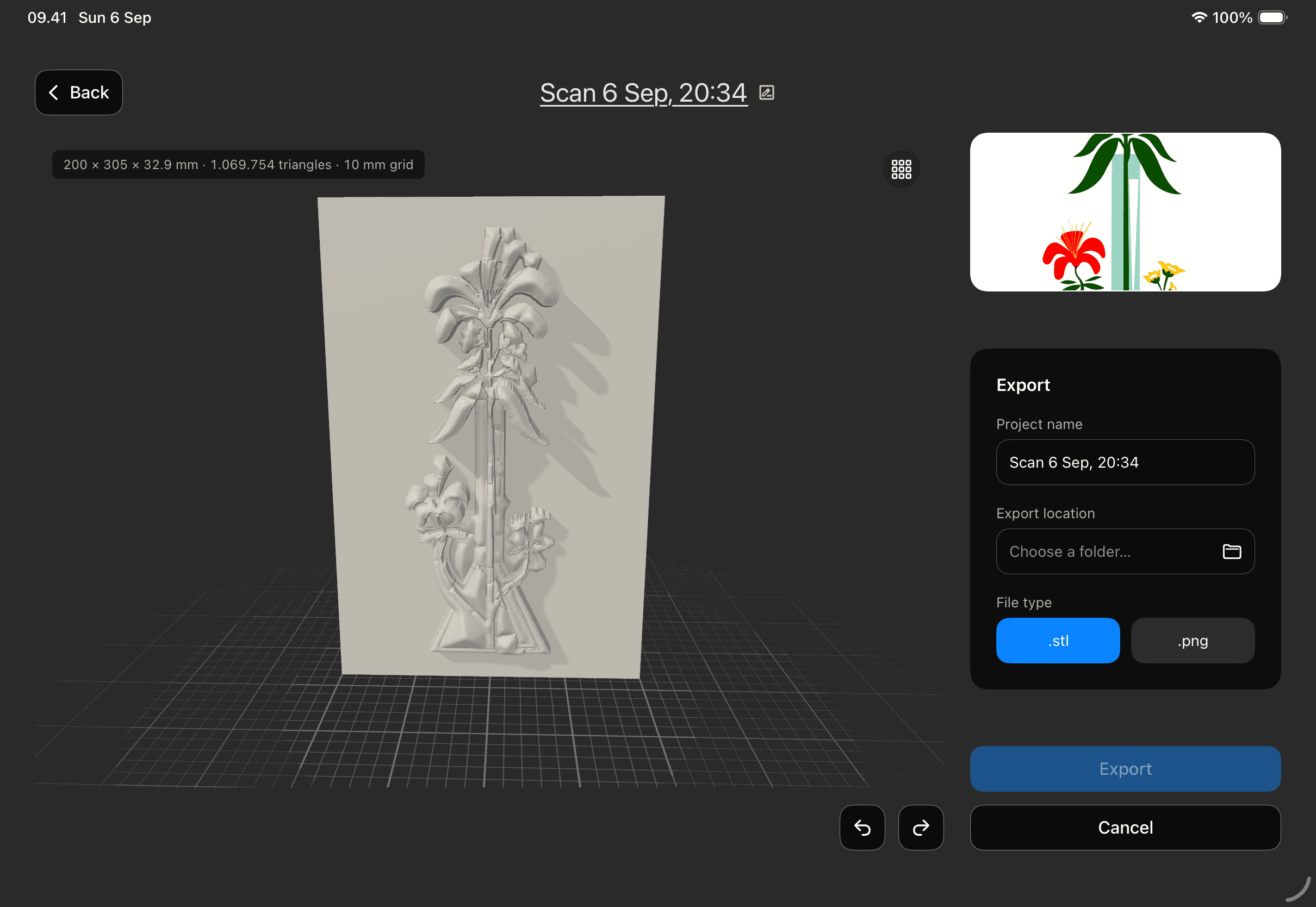Screen dimensions: 1316x907
Task: Tap the Sun 6 Sep date
Action: click(115, 17)
